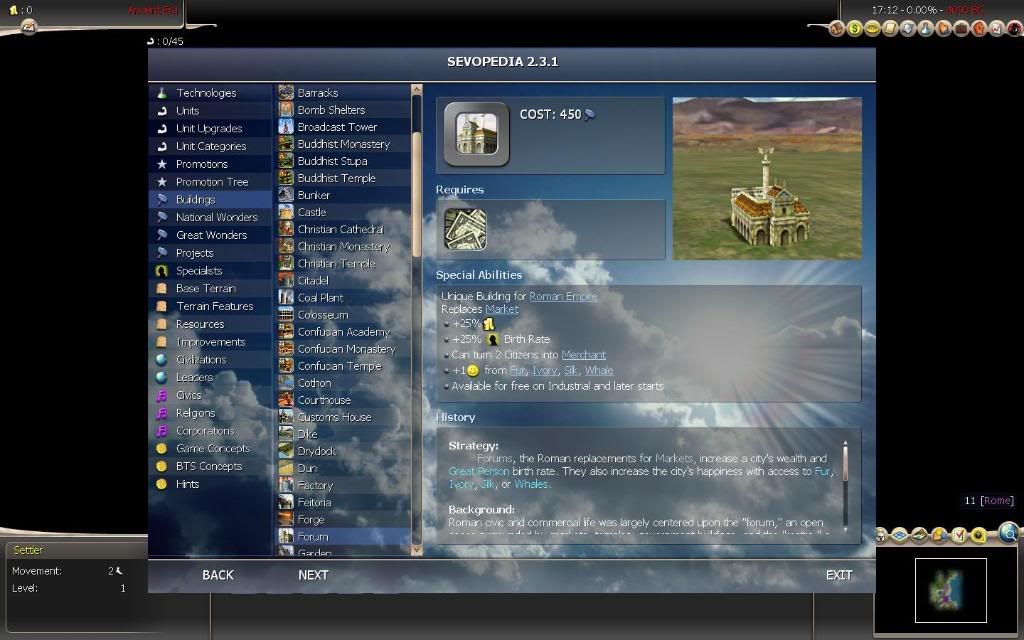
Task: Click the Broadcast Tower list icon
Action: tap(286, 127)
